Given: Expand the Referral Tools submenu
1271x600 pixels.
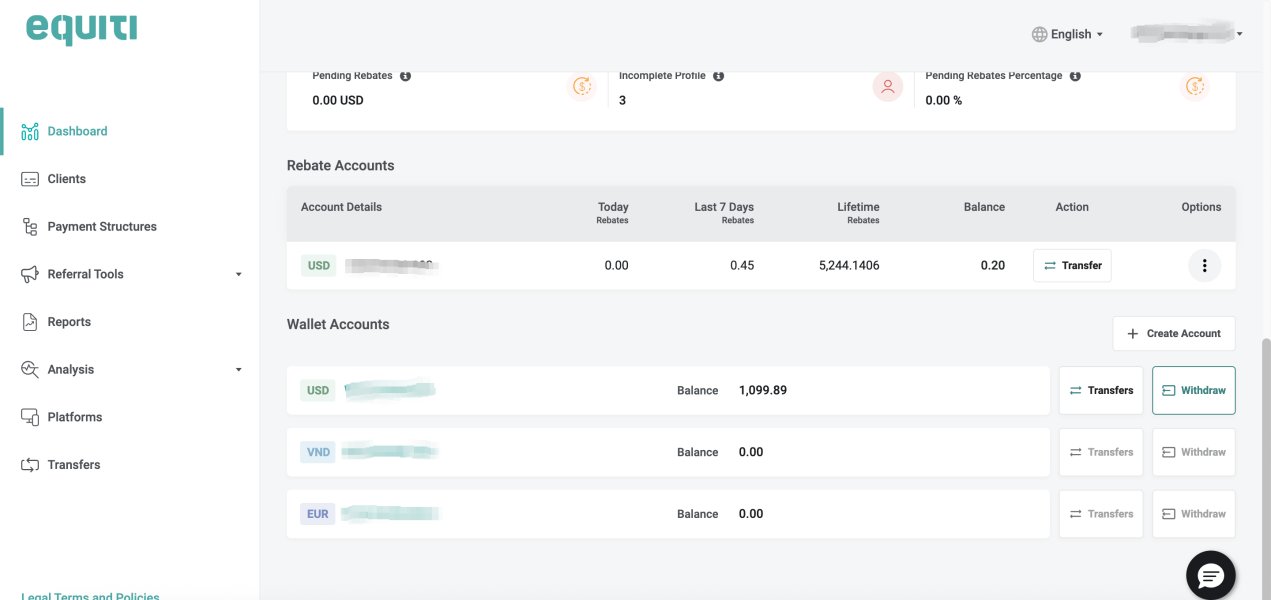Looking at the screenshot, I should pyautogui.click(x=238, y=274).
